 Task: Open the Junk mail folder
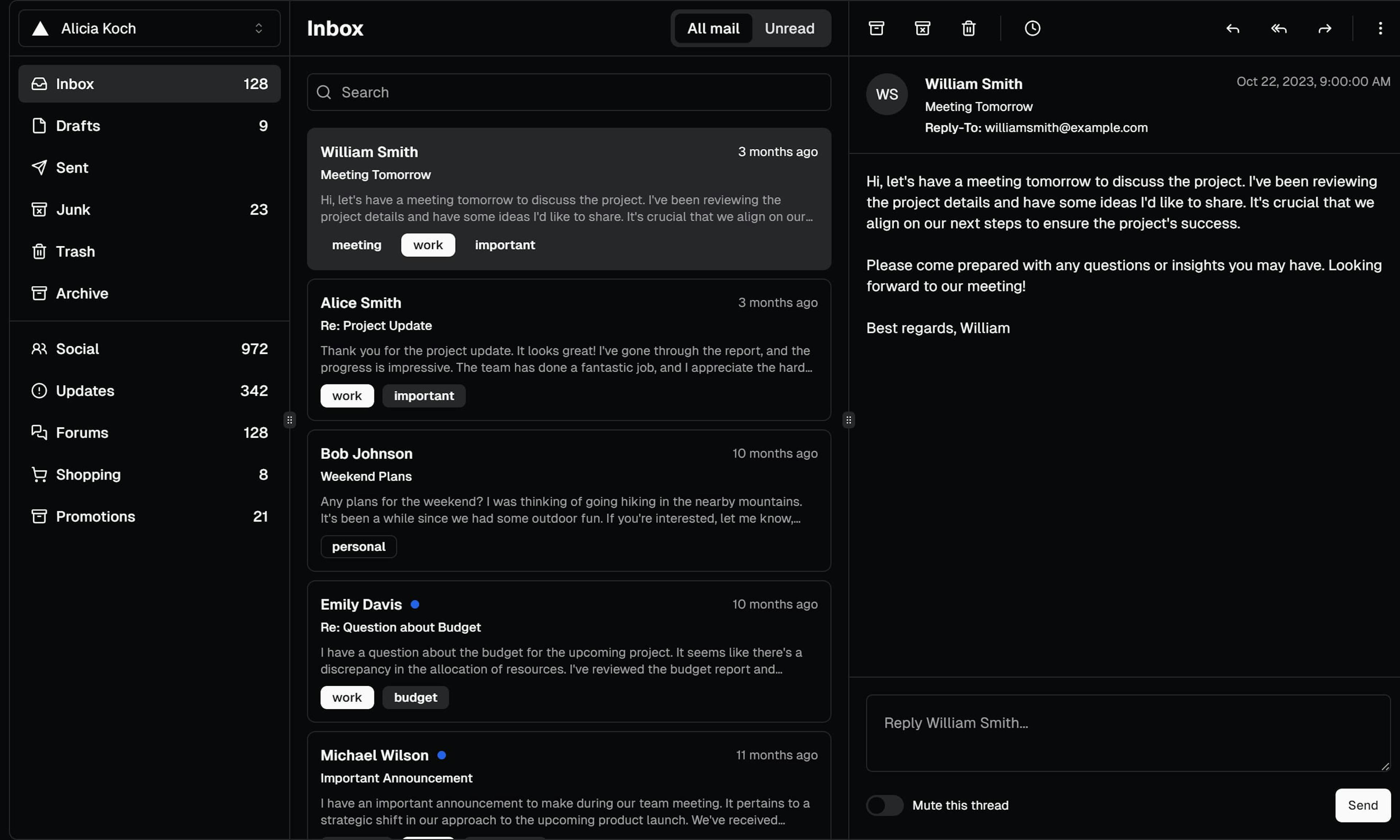(73, 209)
